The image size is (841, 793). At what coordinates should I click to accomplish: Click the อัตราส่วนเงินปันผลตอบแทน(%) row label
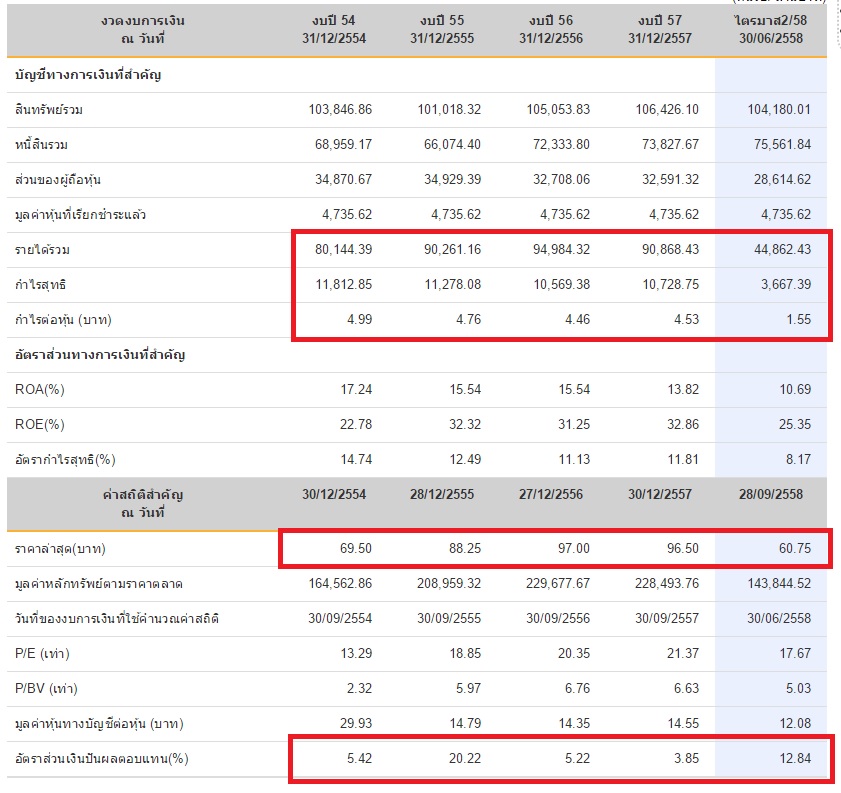tap(102, 759)
